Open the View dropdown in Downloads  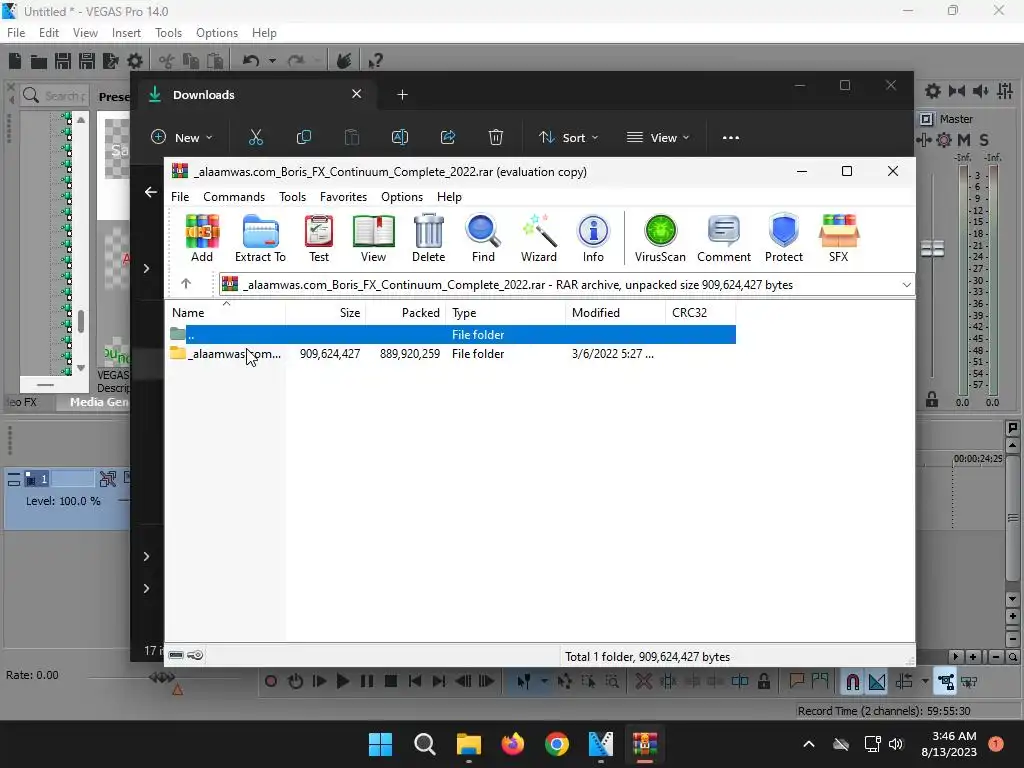tap(658, 138)
